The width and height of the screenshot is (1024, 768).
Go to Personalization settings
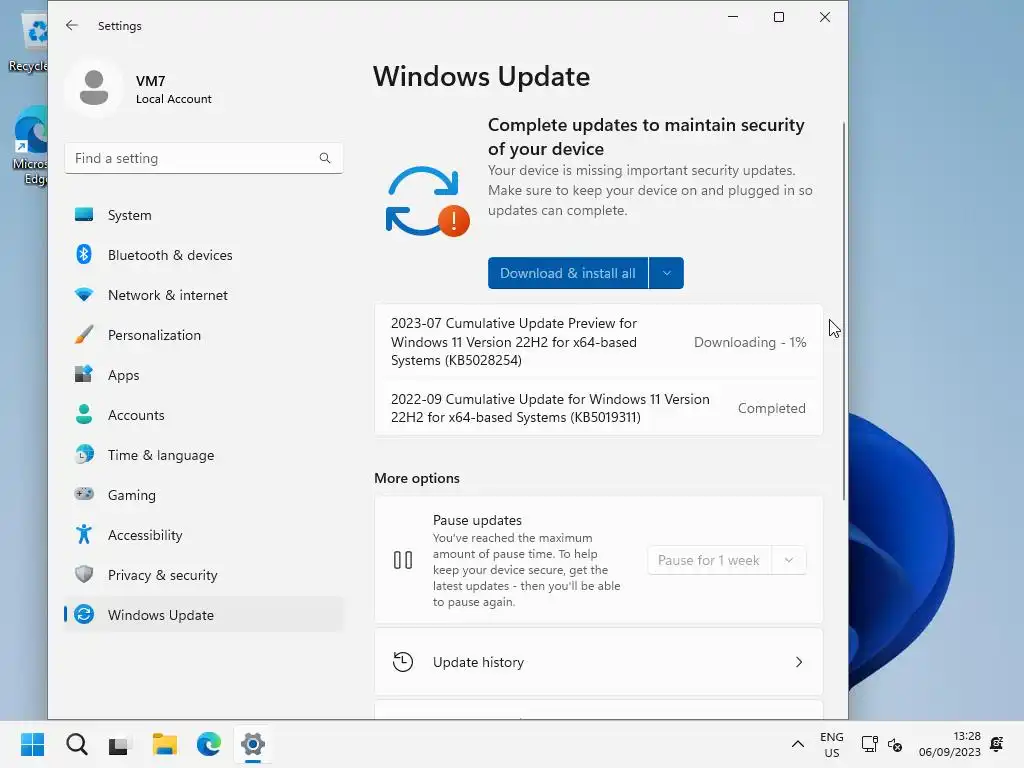(x=204, y=335)
